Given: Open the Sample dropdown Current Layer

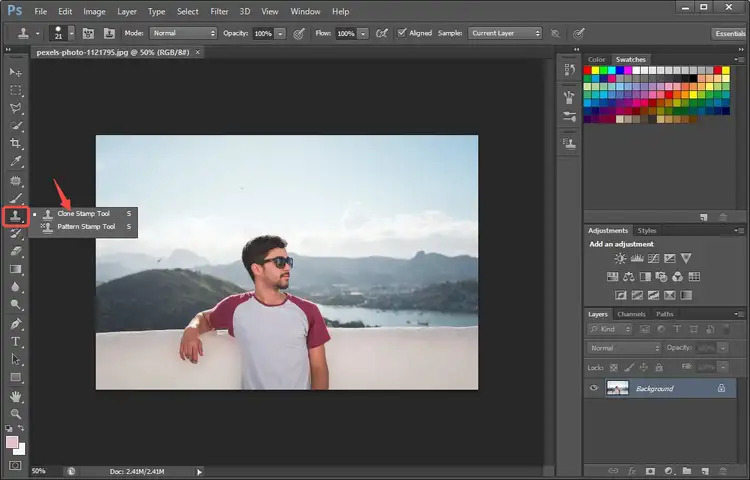Looking at the screenshot, I should click(505, 33).
